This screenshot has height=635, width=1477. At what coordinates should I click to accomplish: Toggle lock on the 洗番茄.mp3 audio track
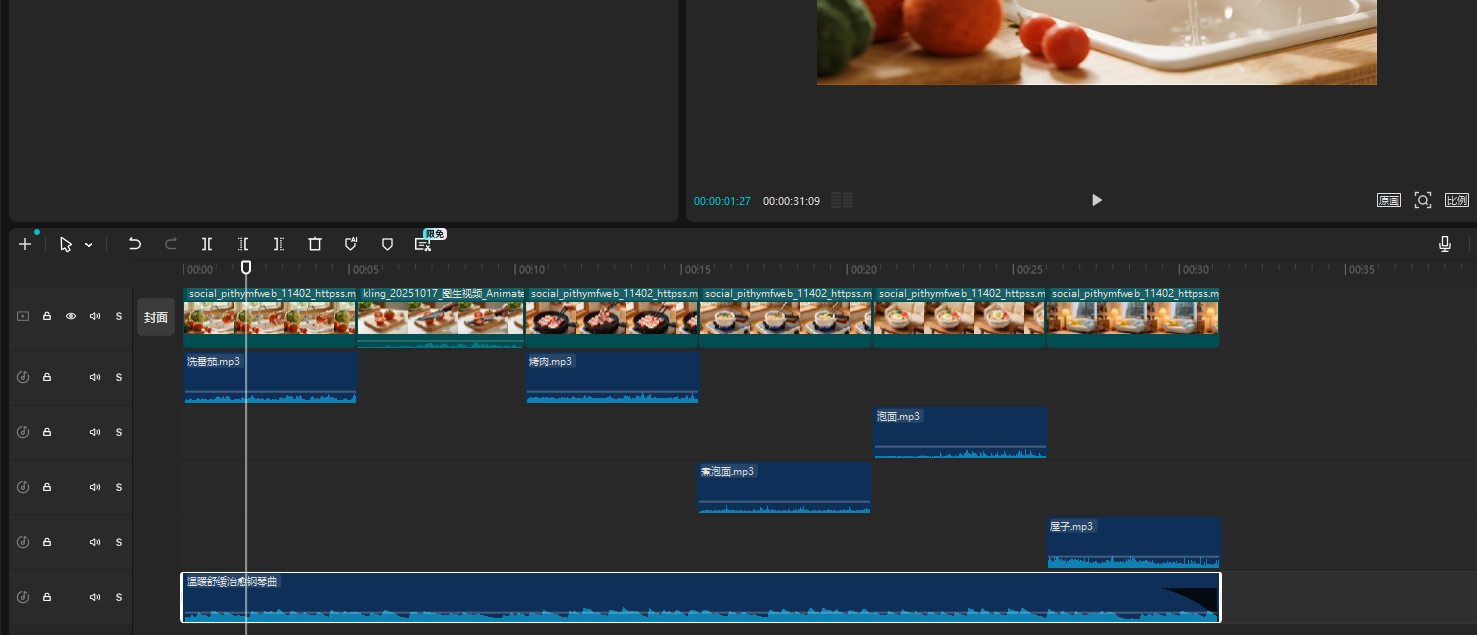(x=47, y=377)
